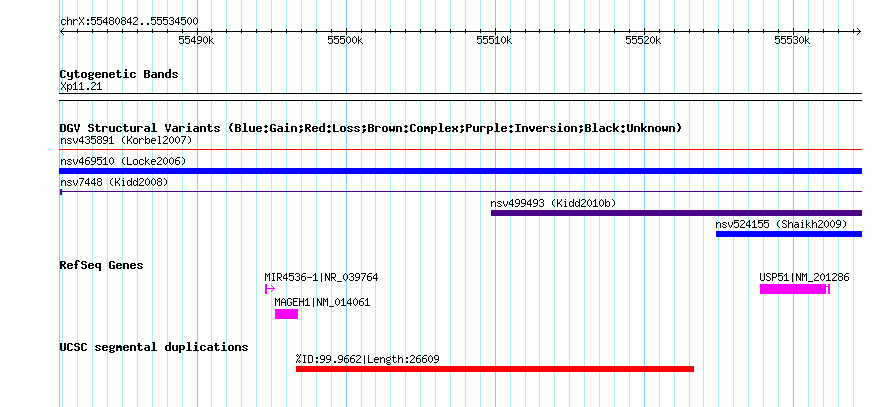Click the 55530k ruler tick label
This screenshot has width=890, height=407.
click(794, 40)
